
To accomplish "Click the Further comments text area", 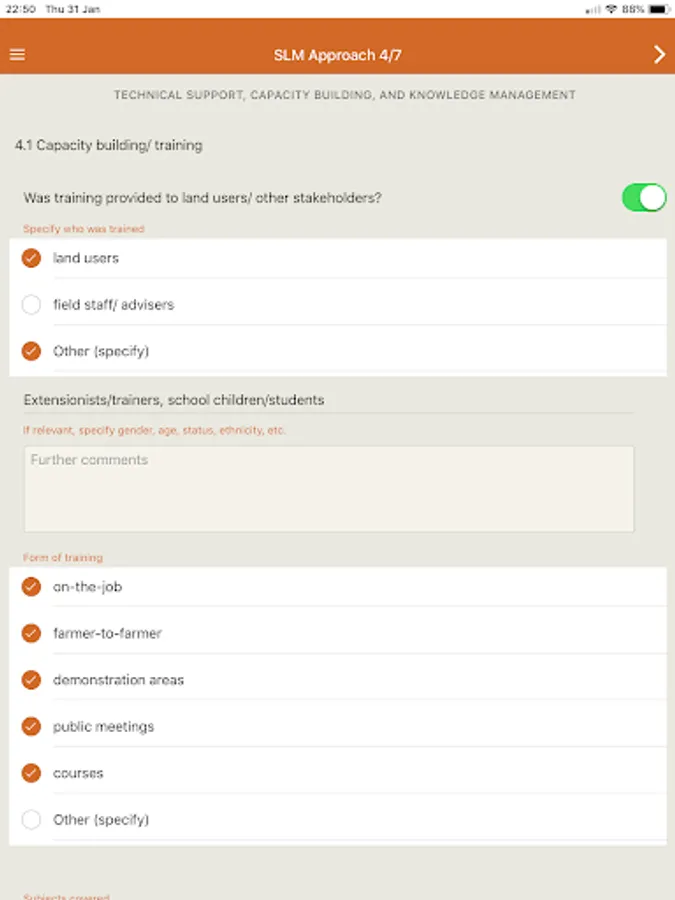I will (x=328, y=488).
